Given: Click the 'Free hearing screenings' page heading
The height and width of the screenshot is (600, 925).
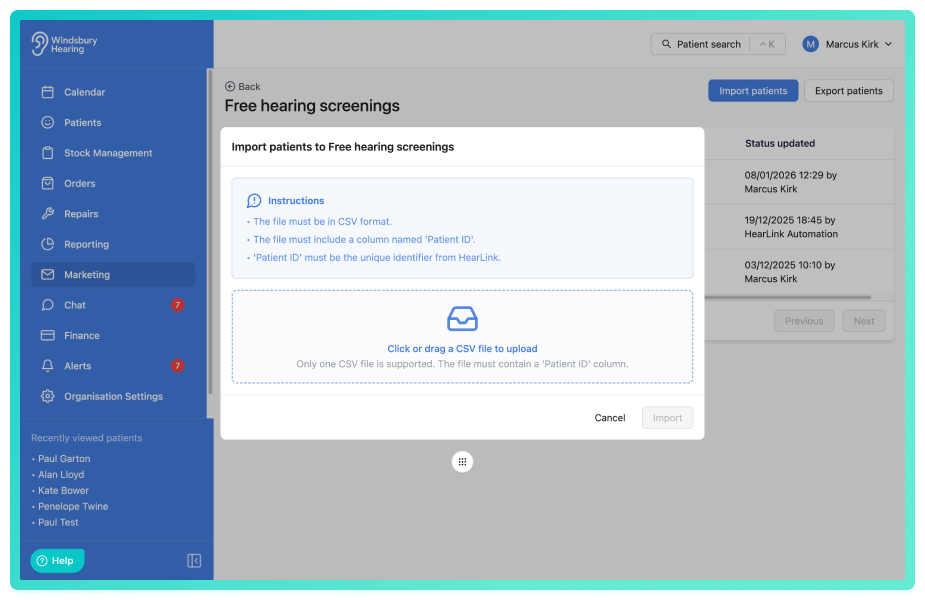Looking at the screenshot, I should coord(312,106).
